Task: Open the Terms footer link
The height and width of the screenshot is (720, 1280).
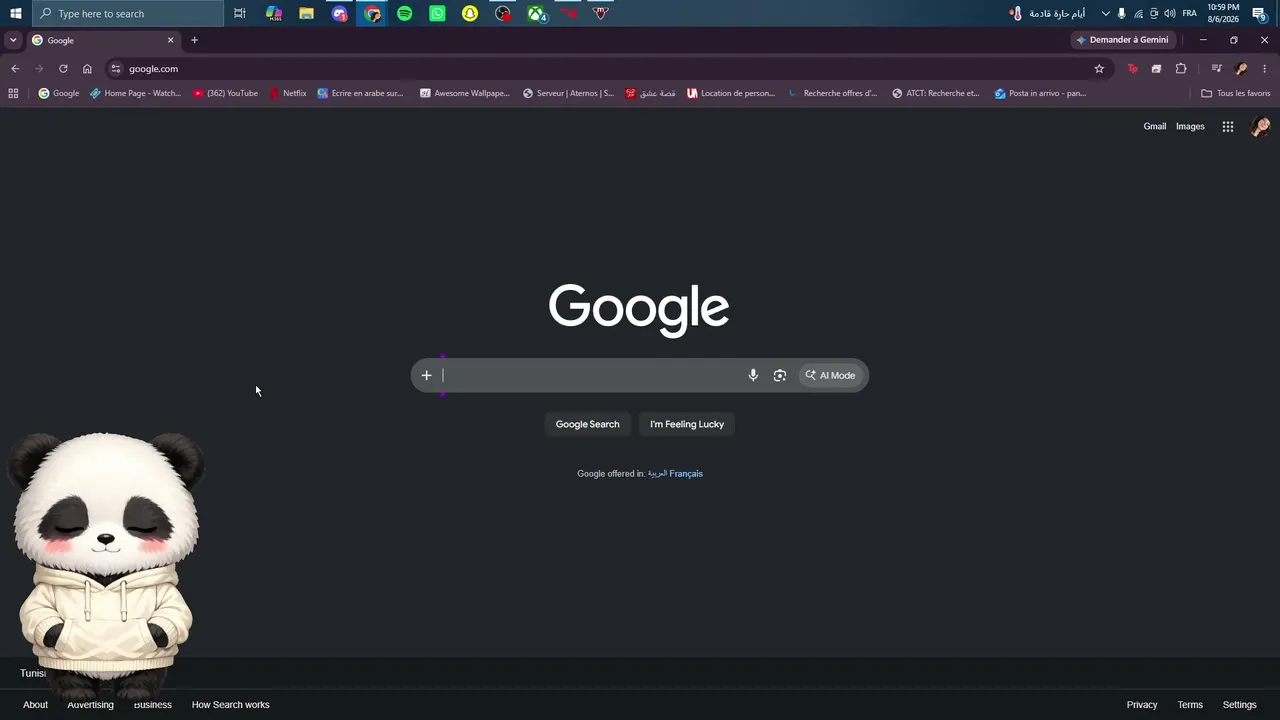Action: click(x=1190, y=705)
